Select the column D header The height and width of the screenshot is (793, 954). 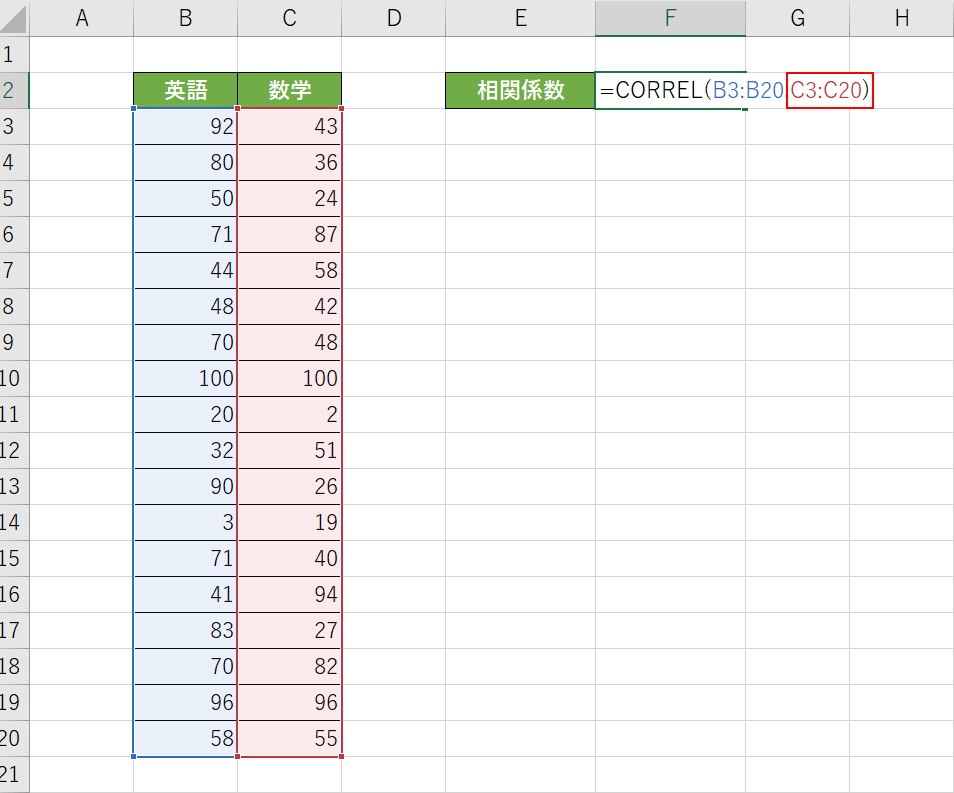[x=393, y=18]
